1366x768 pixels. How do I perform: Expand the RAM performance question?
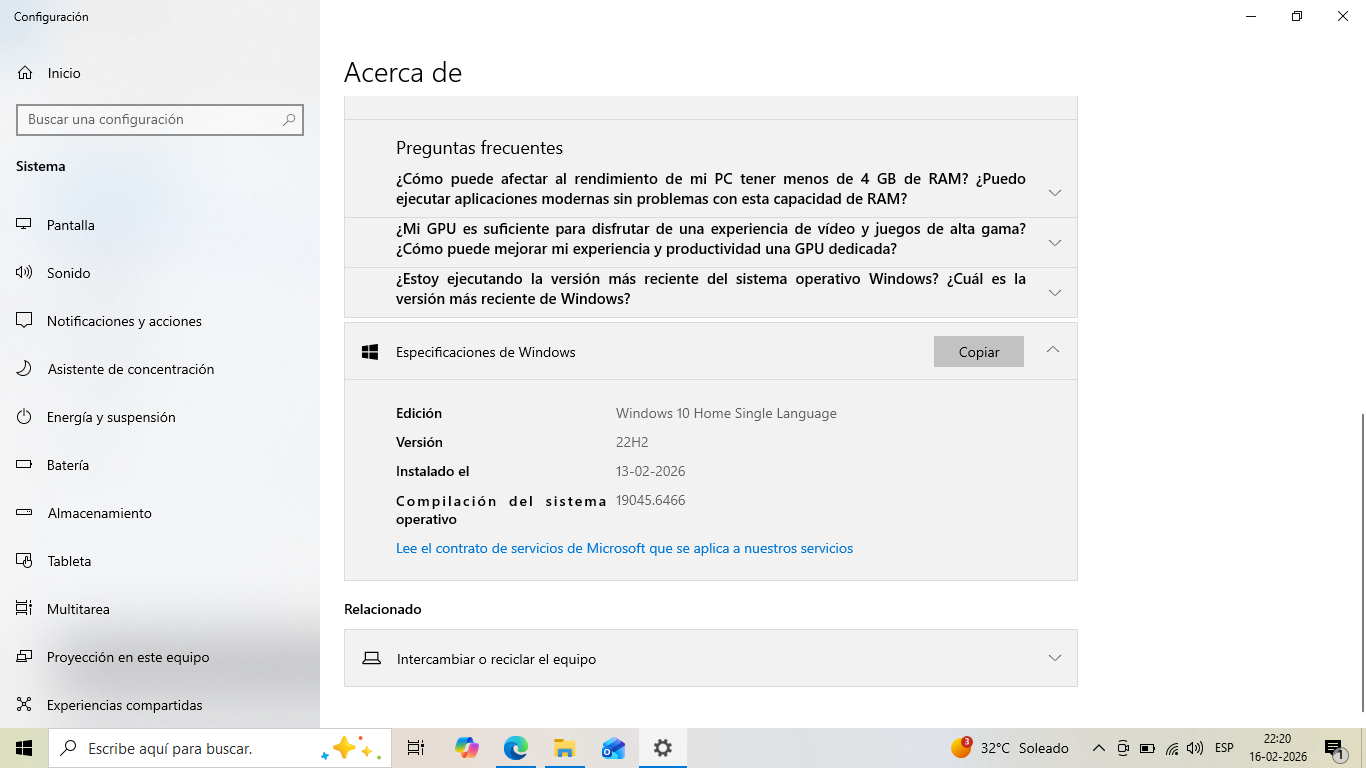point(1054,192)
